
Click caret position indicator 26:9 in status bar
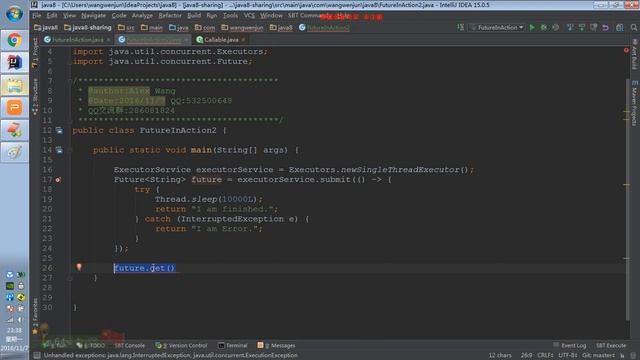[x=526, y=355]
